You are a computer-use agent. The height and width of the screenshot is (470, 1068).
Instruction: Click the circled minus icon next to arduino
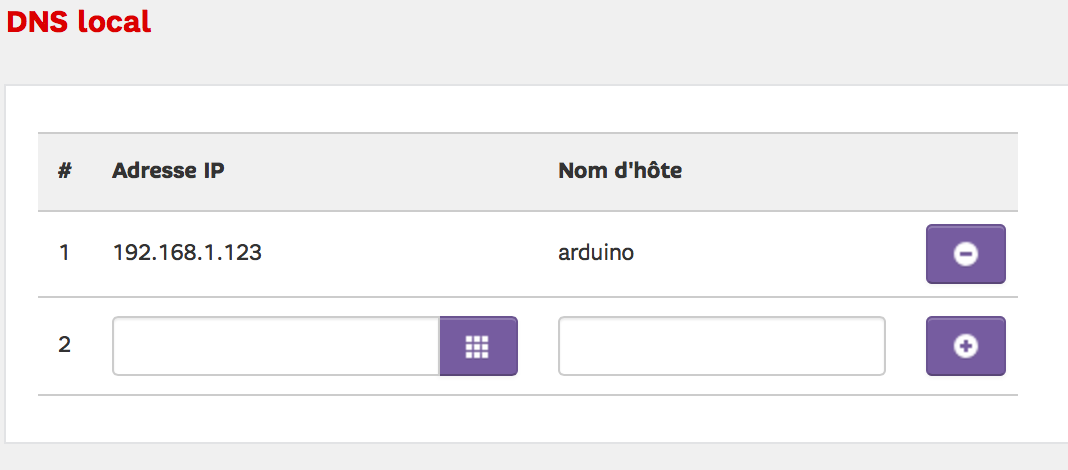(x=965, y=254)
